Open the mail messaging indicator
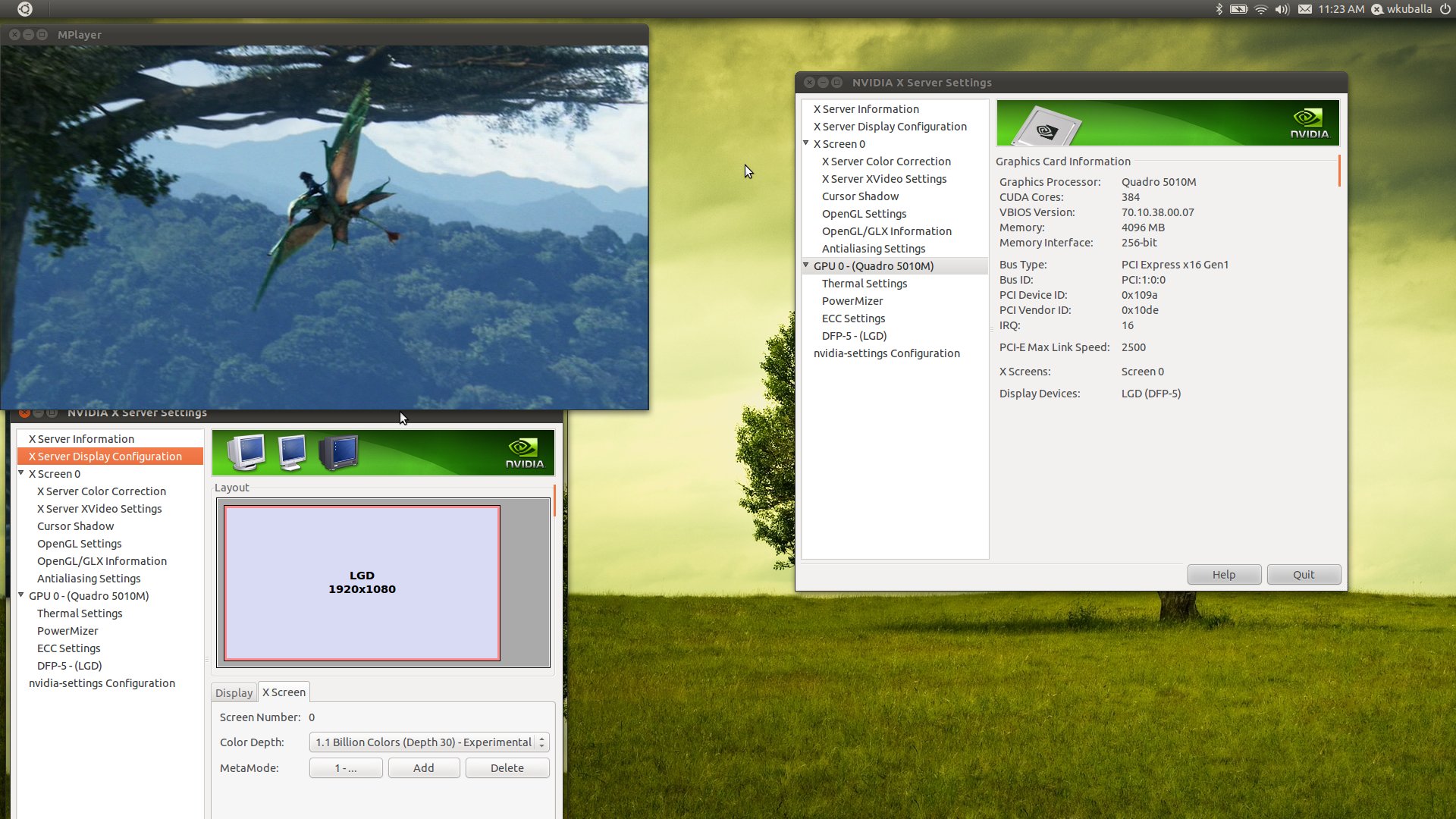Image resolution: width=1456 pixels, height=819 pixels. [1305, 9]
